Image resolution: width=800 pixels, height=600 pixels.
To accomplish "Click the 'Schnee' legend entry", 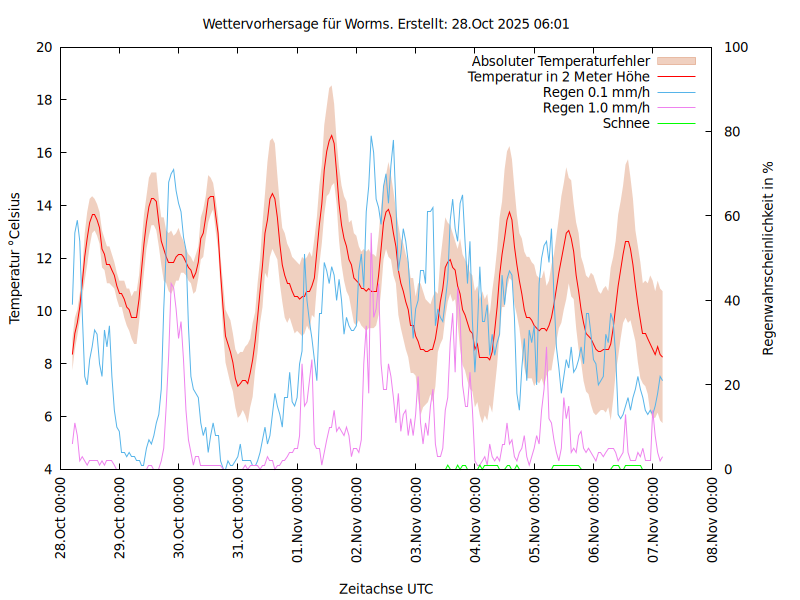I will (x=626, y=123).
